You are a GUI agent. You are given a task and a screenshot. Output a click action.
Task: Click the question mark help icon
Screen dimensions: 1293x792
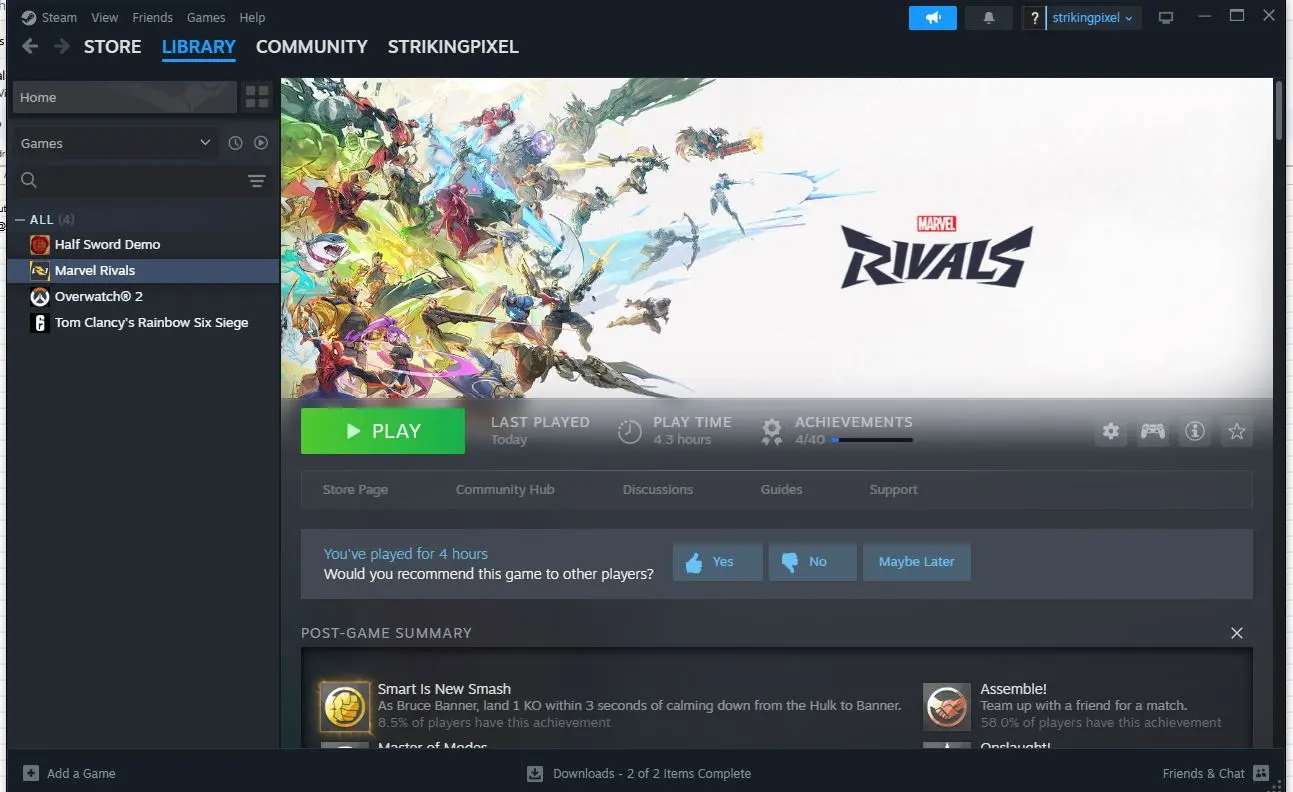point(1033,18)
